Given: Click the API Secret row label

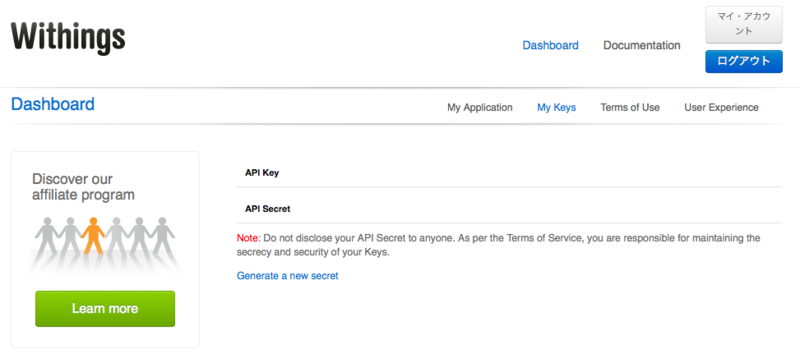Looking at the screenshot, I should tap(268, 209).
